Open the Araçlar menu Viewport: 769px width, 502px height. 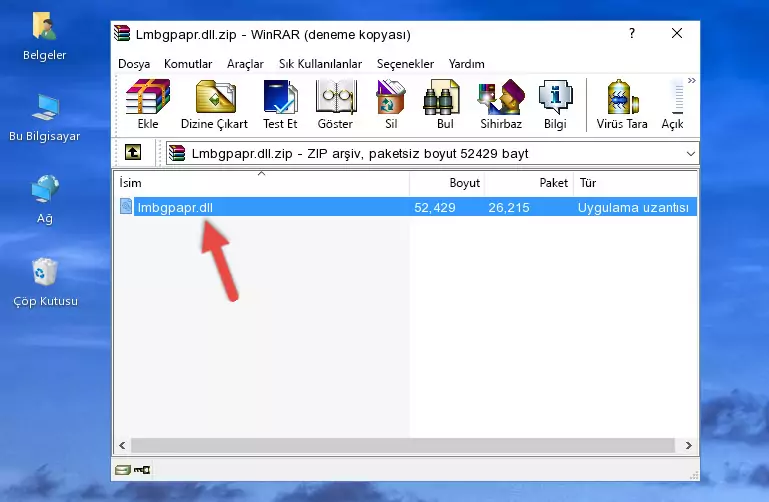245,64
